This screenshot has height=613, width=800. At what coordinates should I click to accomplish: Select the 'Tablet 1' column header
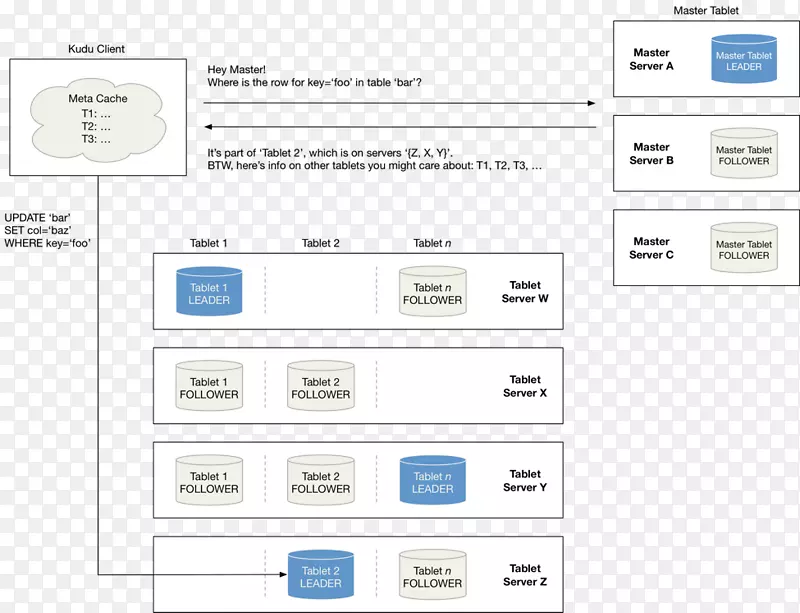pyautogui.click(x=209, y=243)
